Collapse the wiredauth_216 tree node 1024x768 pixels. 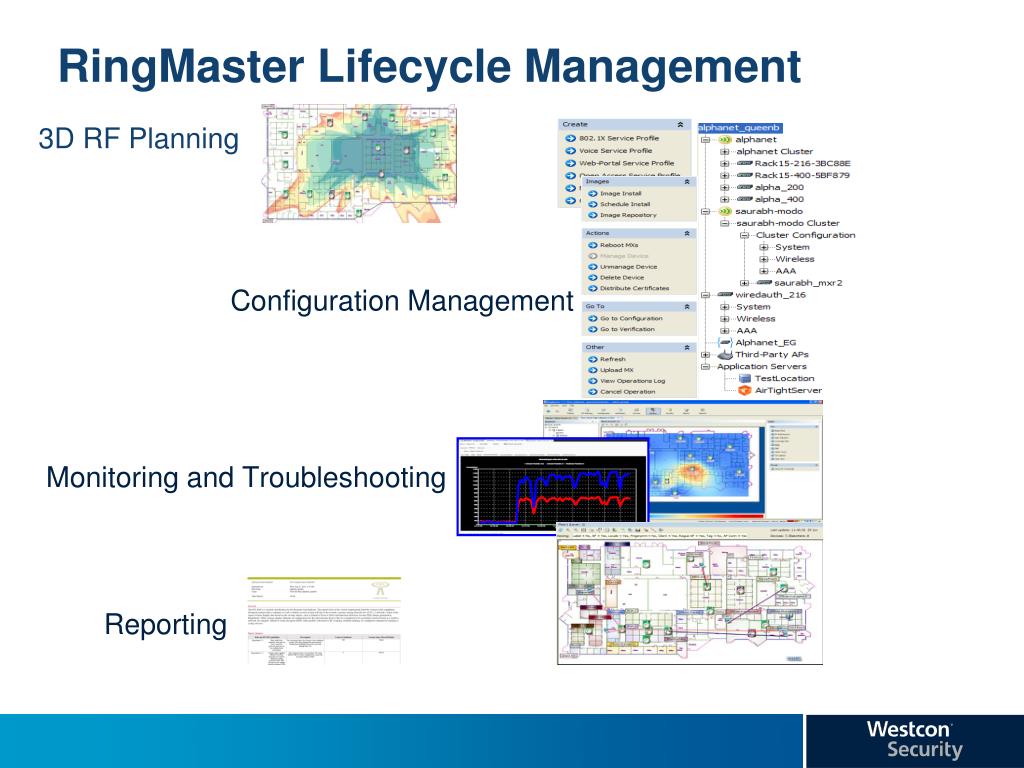coord(705,295)
